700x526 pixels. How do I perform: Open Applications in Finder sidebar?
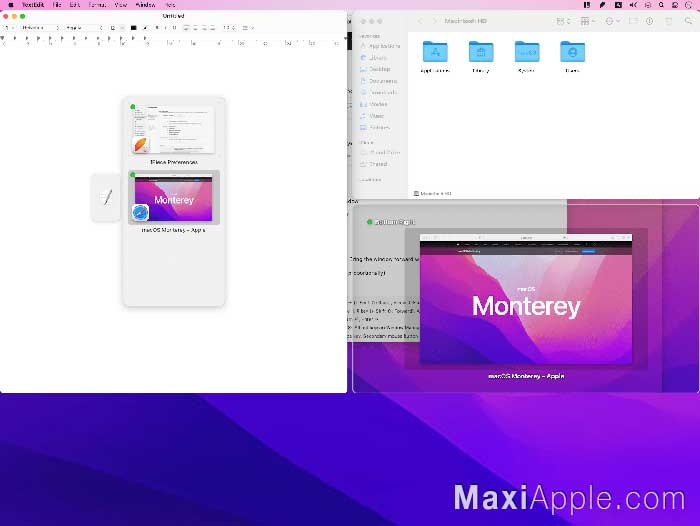(x=380, y=46)
